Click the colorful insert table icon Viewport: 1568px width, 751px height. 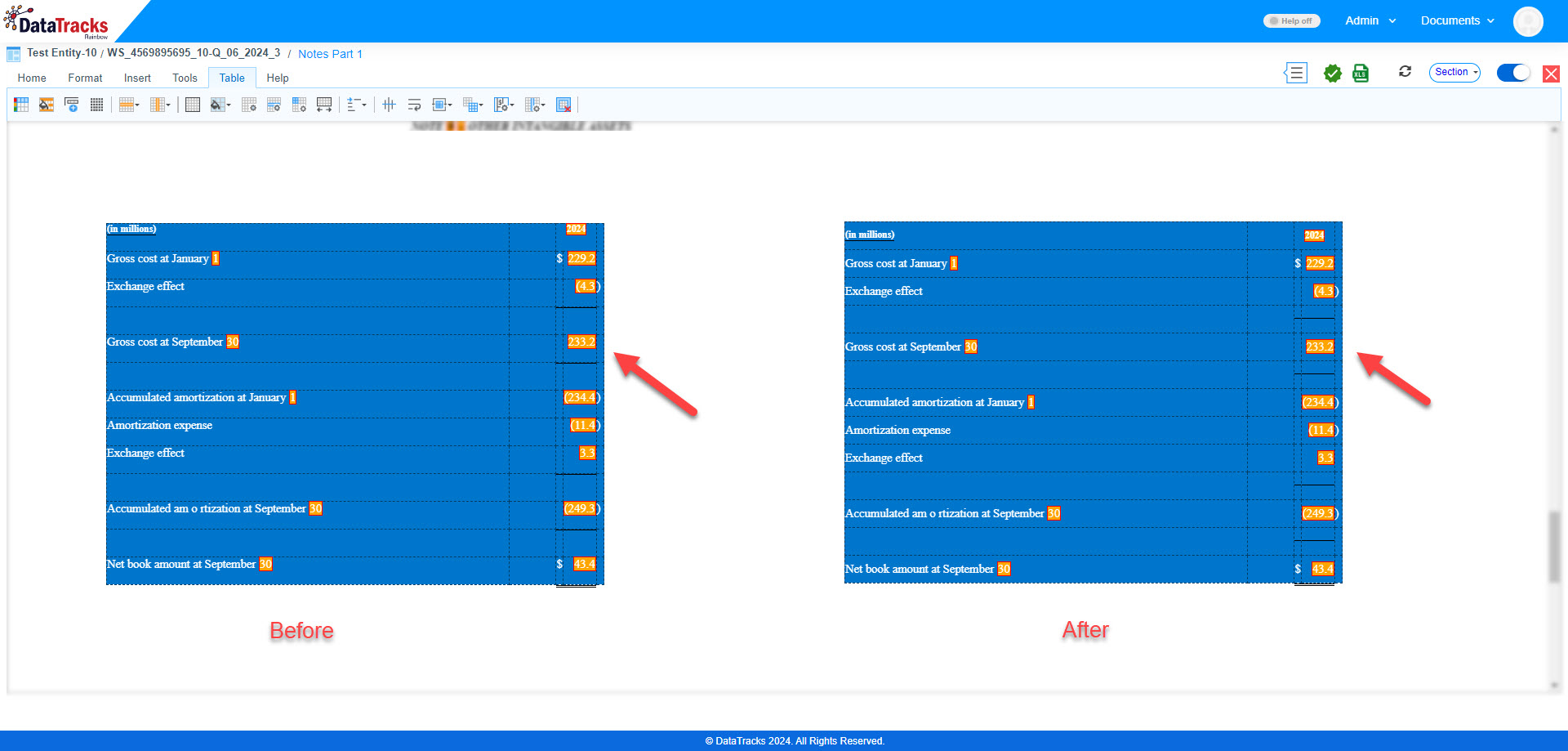tap(21, 105)
